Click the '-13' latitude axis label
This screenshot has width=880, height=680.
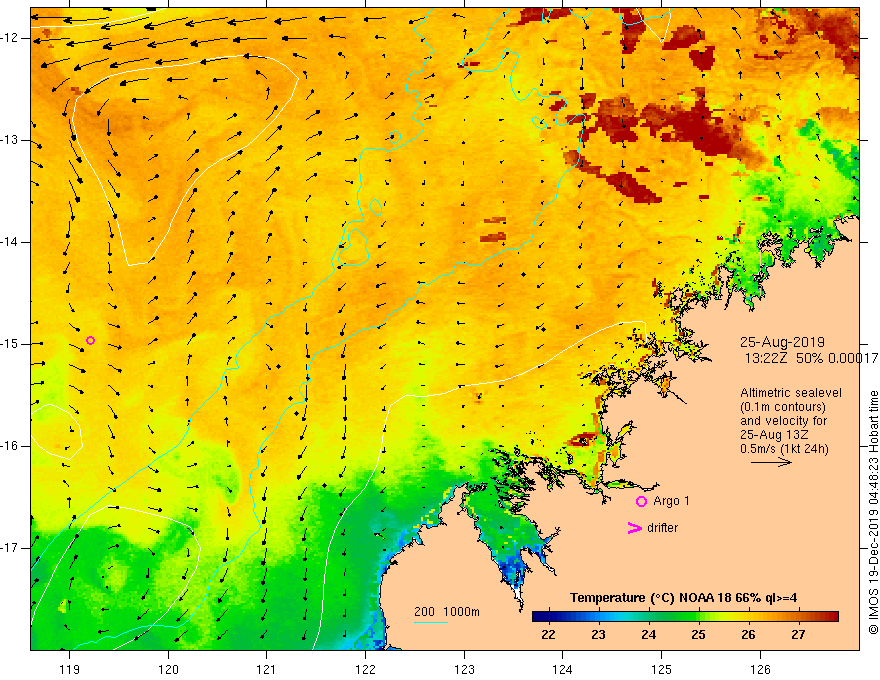pyautogui.click(x=11, y=140)
